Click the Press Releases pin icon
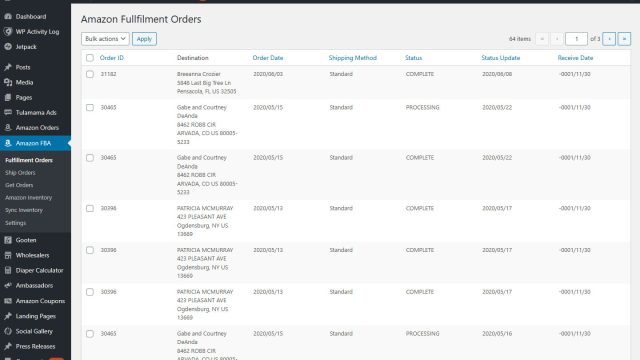The width and height of the screenshot is (640, 360). coord(8,346)
